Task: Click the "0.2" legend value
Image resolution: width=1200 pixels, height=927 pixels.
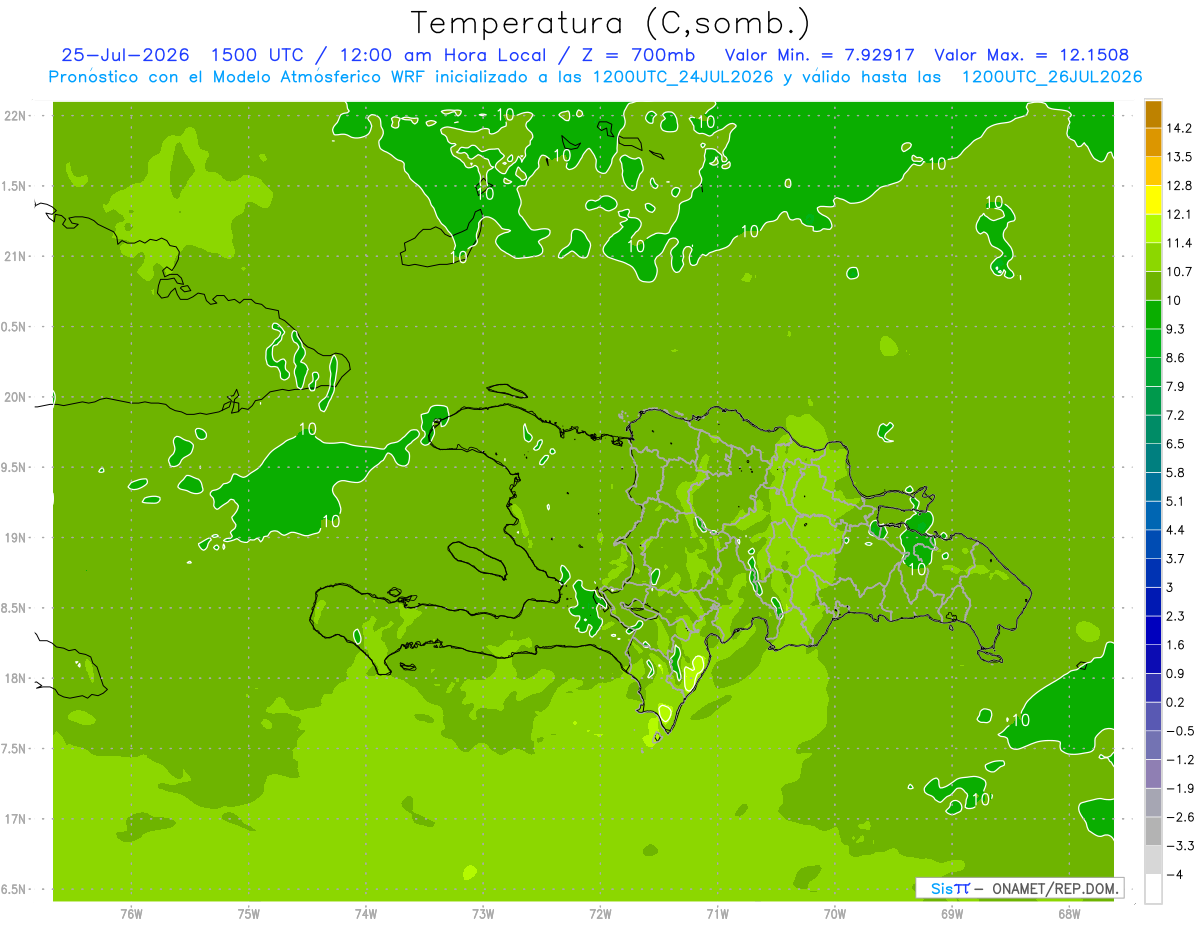Action: coord(1175,703)
